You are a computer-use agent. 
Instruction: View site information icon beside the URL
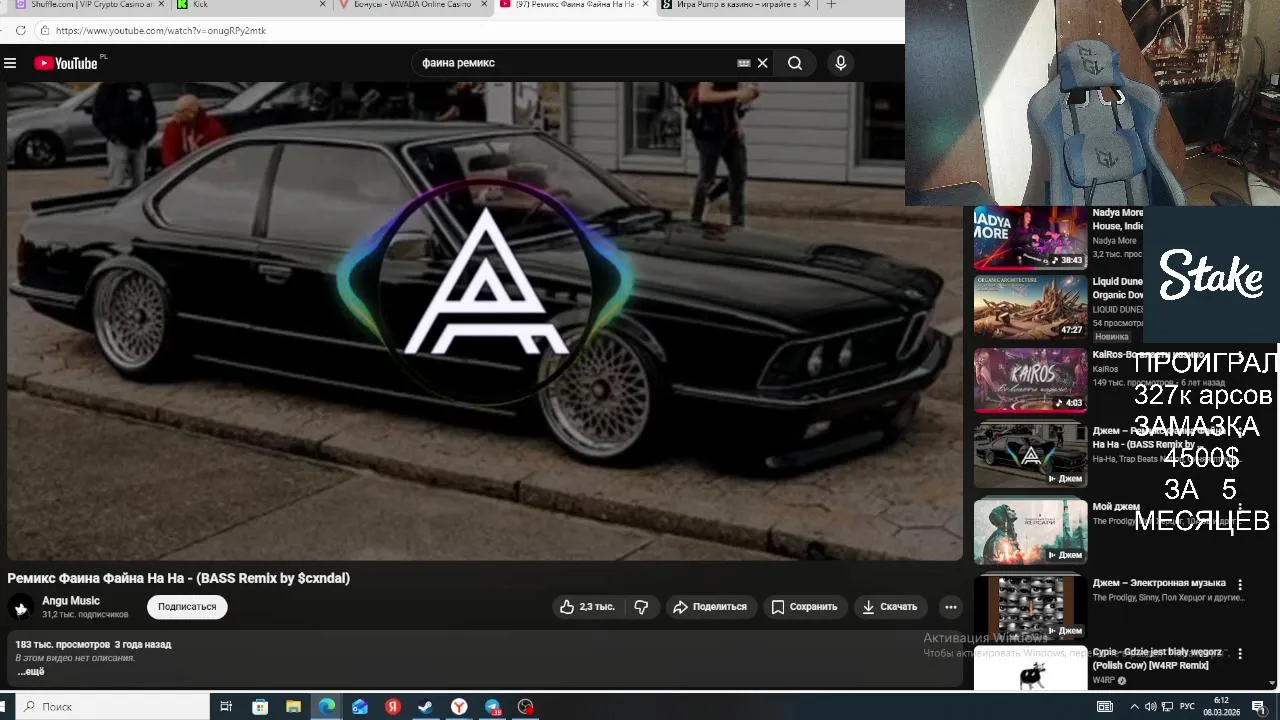pyautogui.click(x=43, y=30)
